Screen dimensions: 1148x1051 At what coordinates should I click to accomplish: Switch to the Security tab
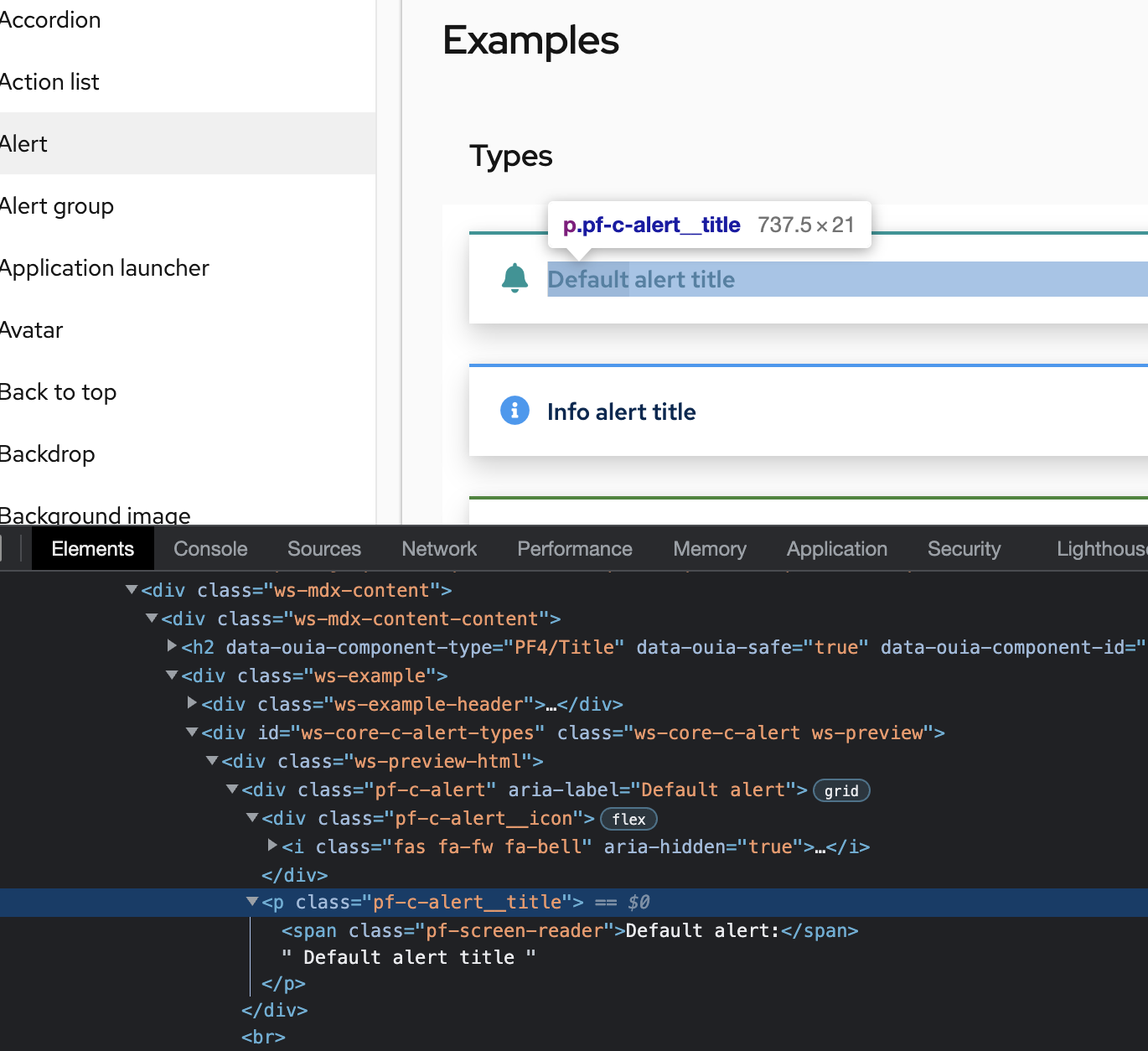click(964, 549)
